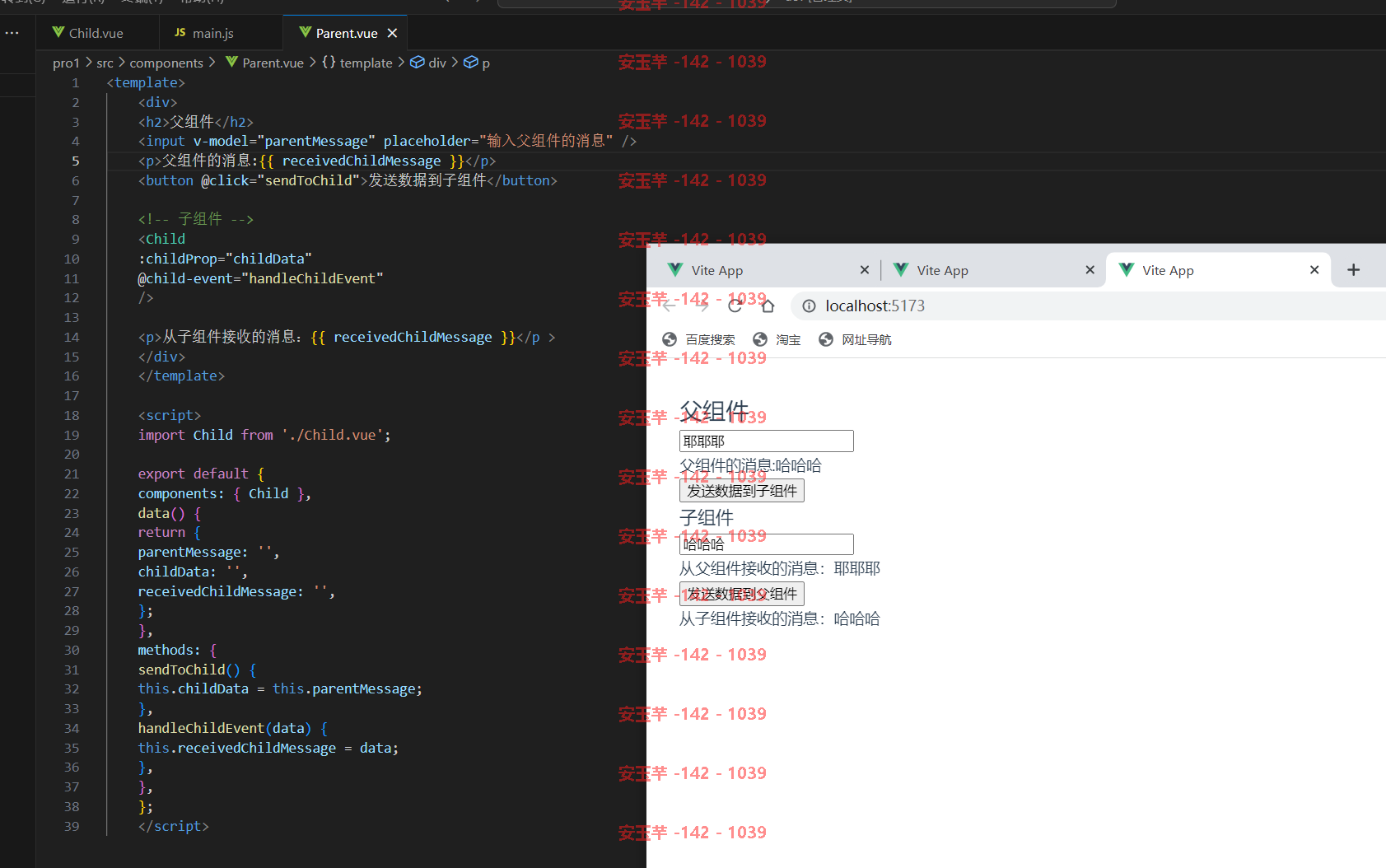The height and width of the screenshot is (868, 1386).
Task: Reload the localhost page
Action: click(735, 306)
